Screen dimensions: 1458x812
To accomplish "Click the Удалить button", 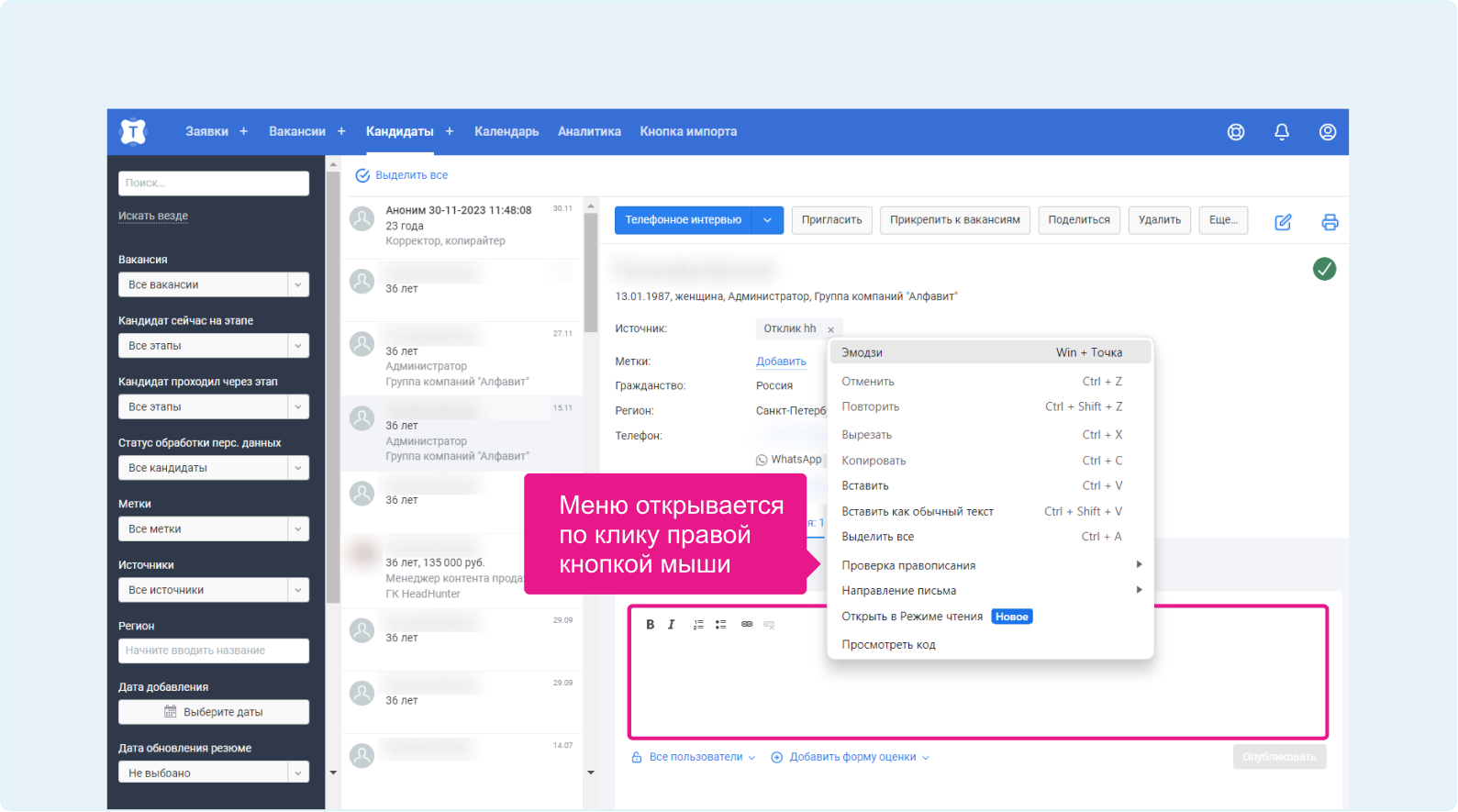I will (1160, 220).
